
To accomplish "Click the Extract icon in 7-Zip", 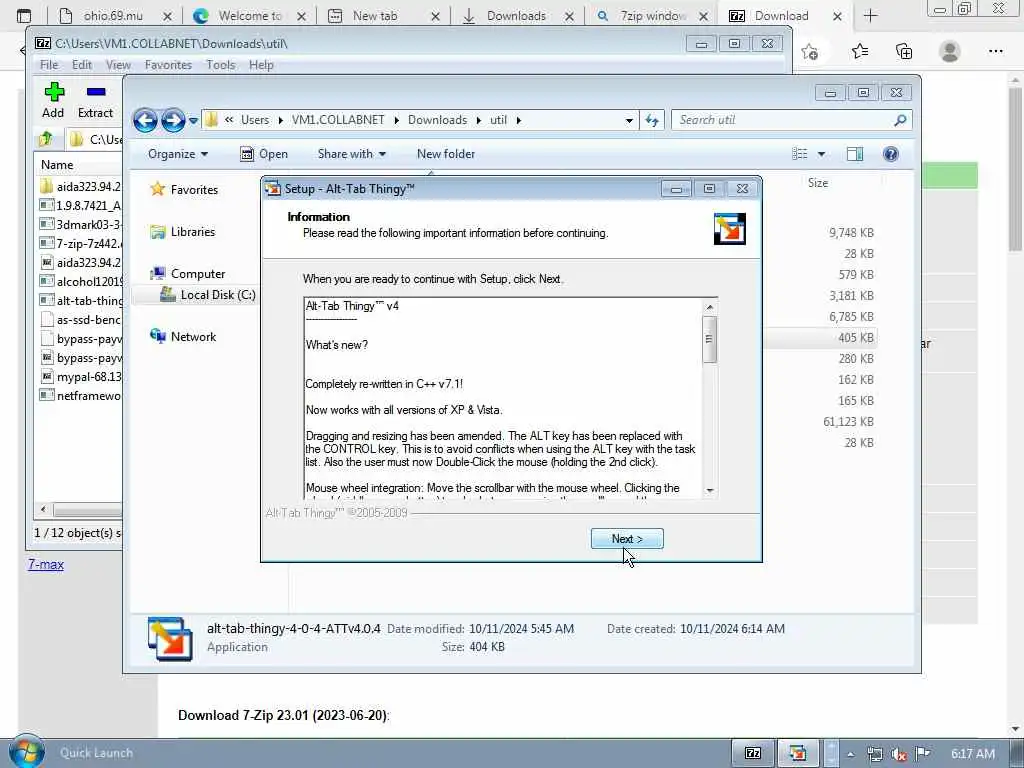I will coord(95,100).
